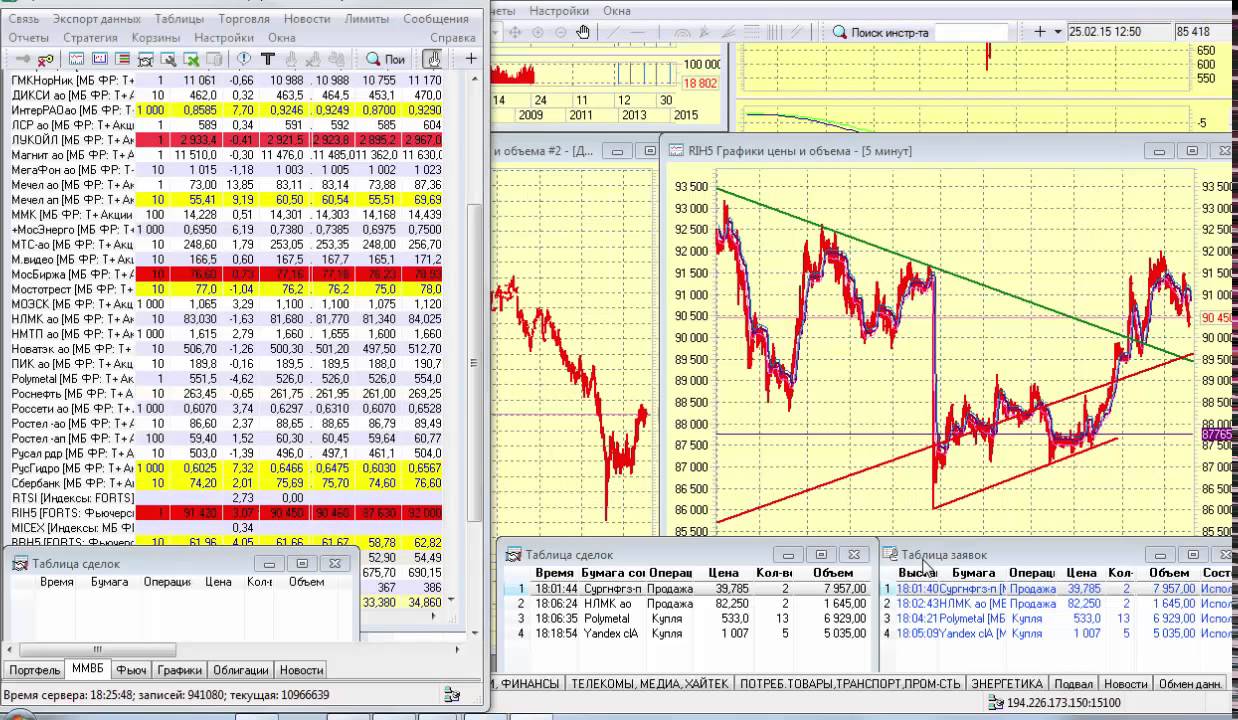
Task: Select the trend line drawing tool
Action: pos(613,32)
